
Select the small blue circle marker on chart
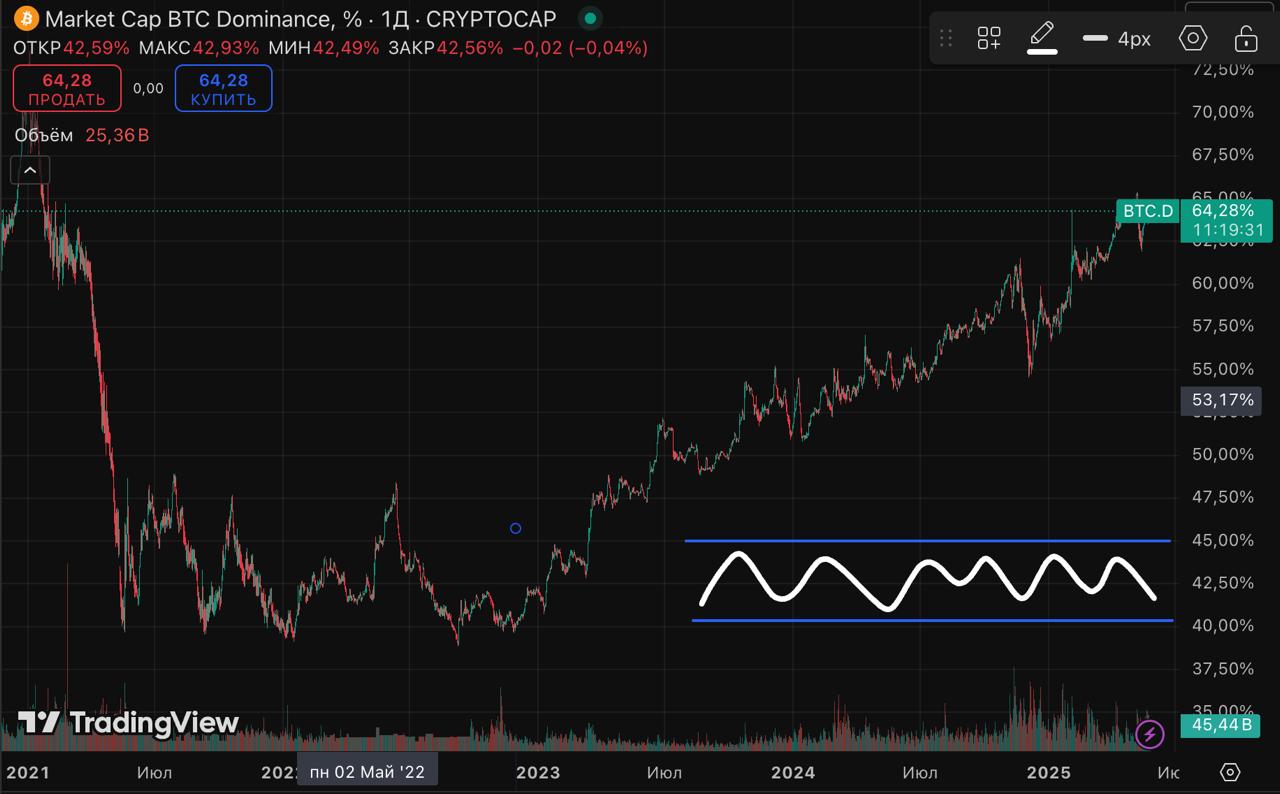(515, 528)
